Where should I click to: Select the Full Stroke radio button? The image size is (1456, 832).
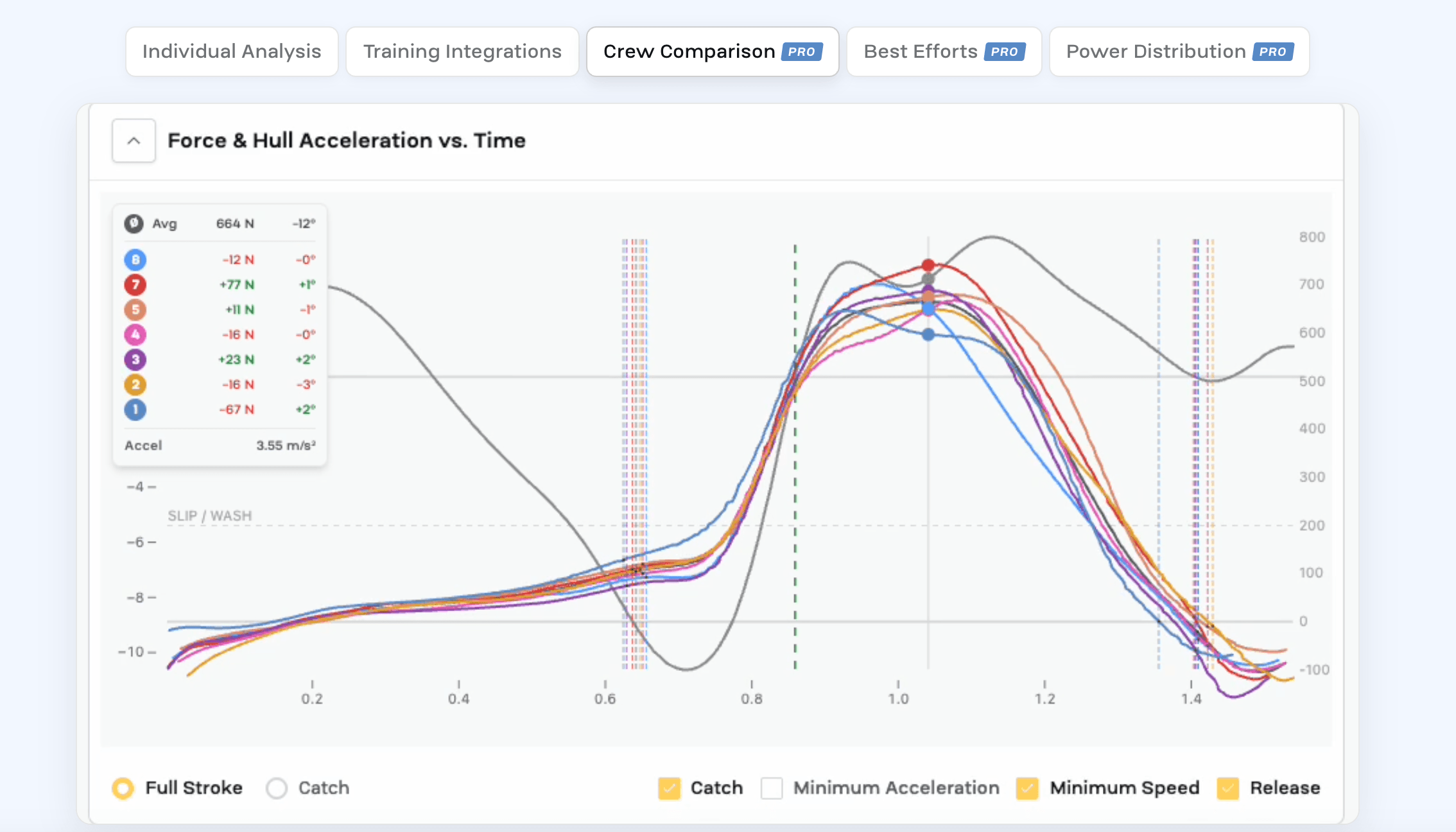[x=123, y=788]
